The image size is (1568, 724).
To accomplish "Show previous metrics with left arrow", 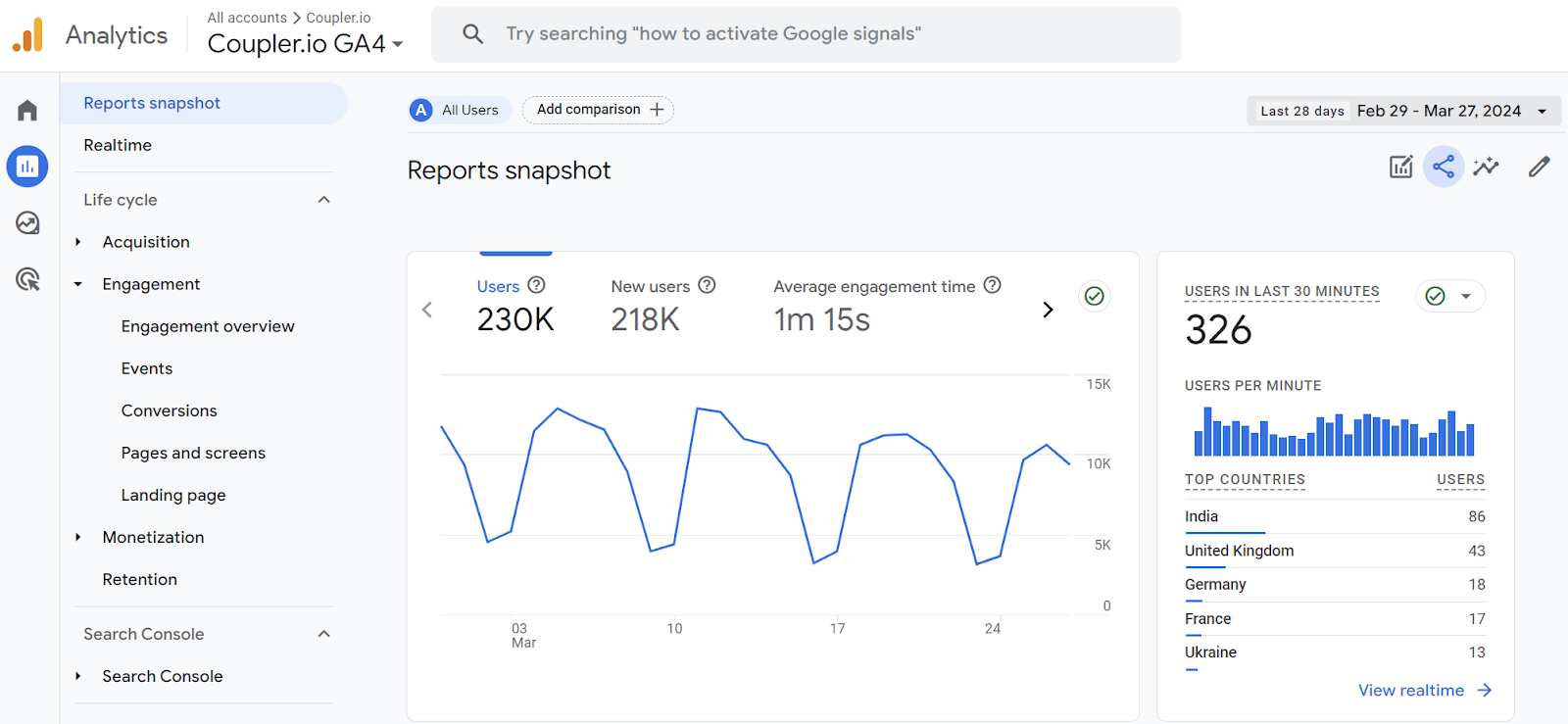I will pyautogui.click(x=427, y=310).
